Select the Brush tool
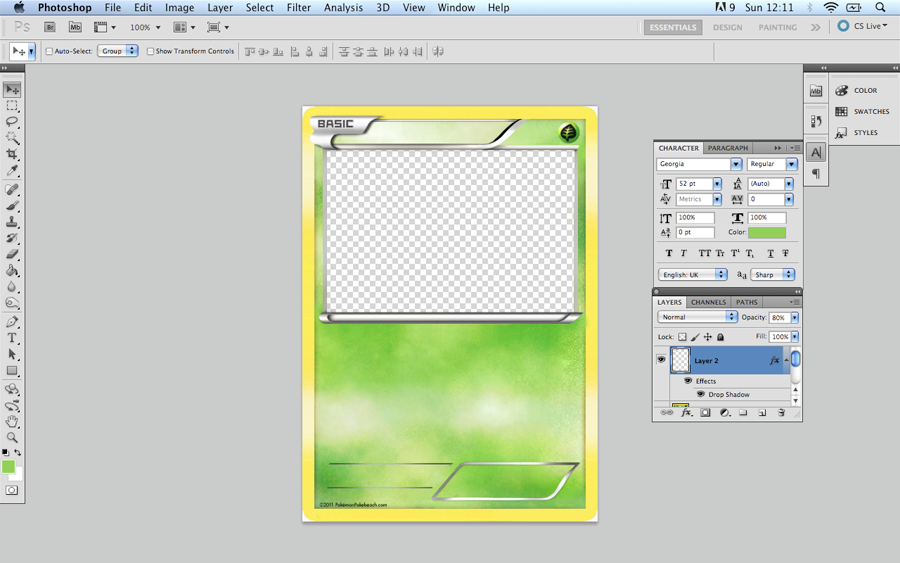The height and width of the screenshot is (563, 900). [x=12, y=205]
